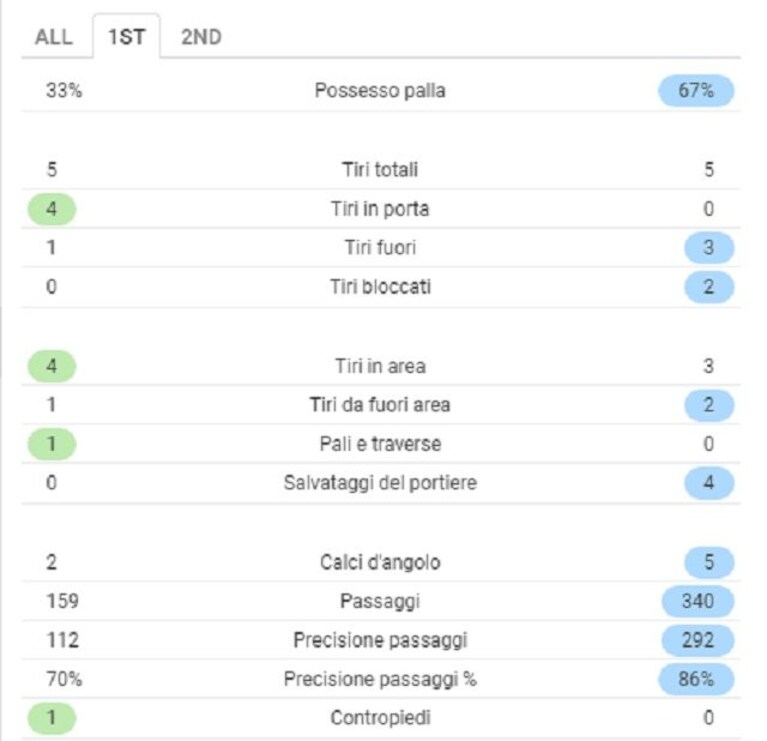Click the Passaggi row label
The width and height of the screenshot is (767, 741).
pos(380,601)
